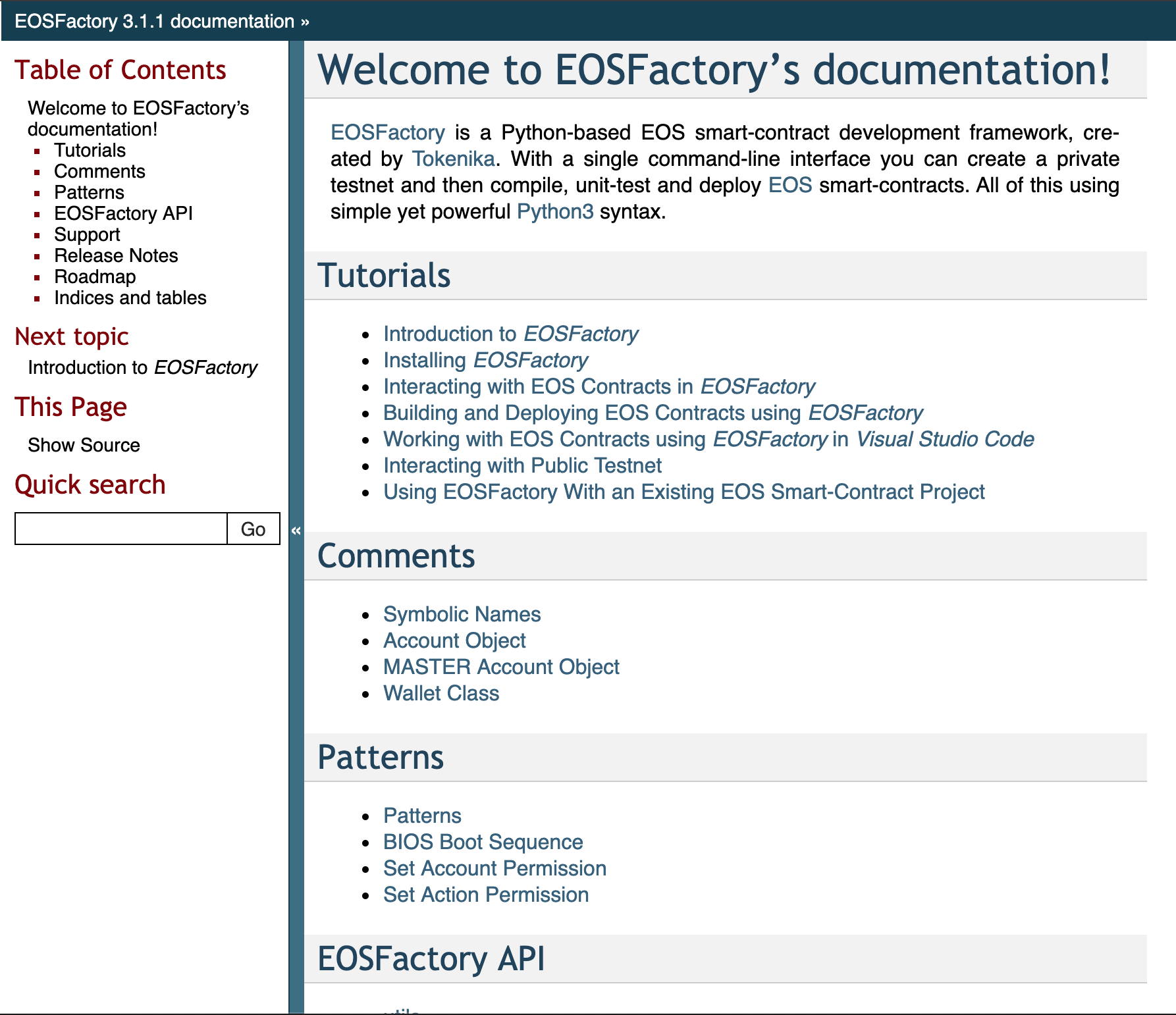Click the EOSFactory API section heading

tap(431, 958)
